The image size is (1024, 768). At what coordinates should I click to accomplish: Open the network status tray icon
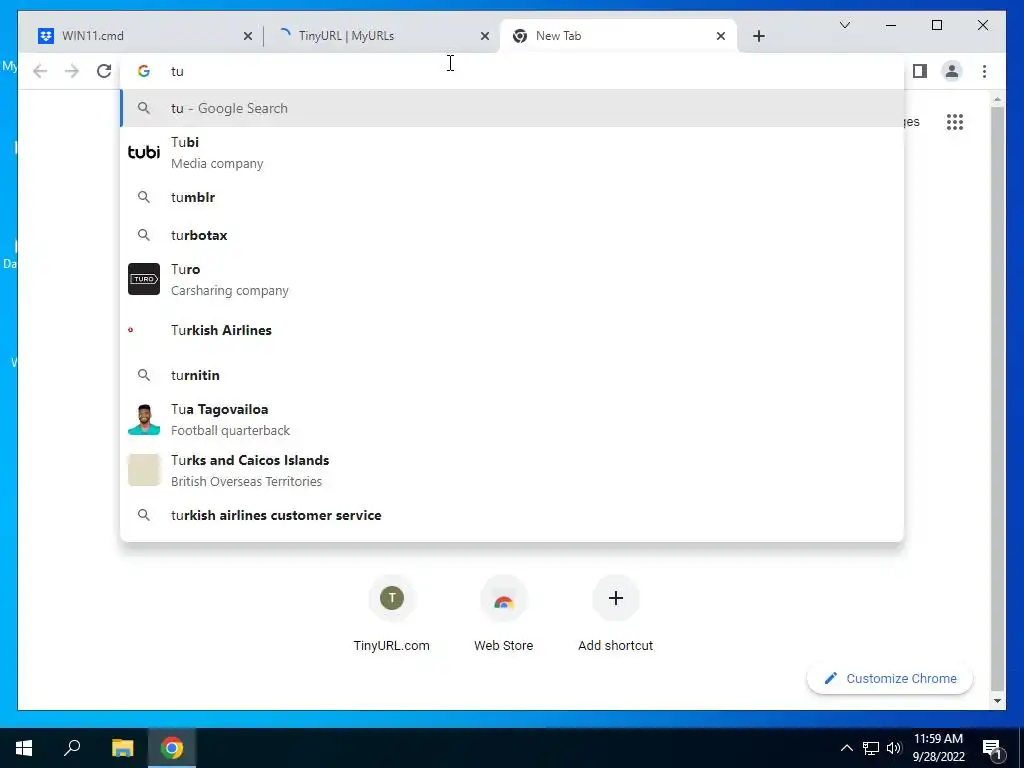coord(871,748)
